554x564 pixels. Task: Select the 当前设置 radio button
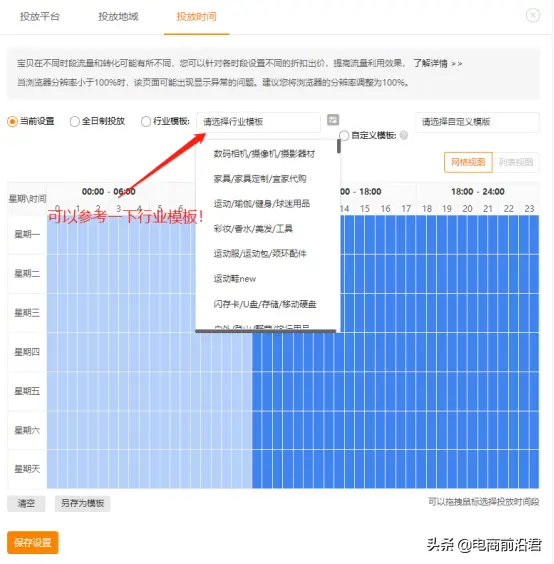coord(12,122)
